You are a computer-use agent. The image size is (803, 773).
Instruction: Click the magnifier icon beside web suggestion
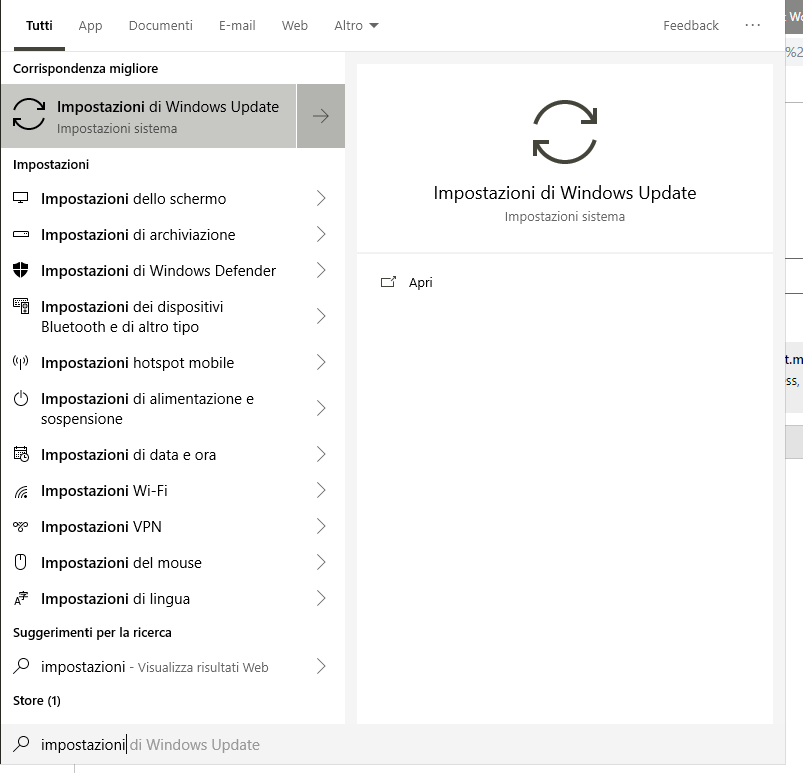[x=21, y=666]
